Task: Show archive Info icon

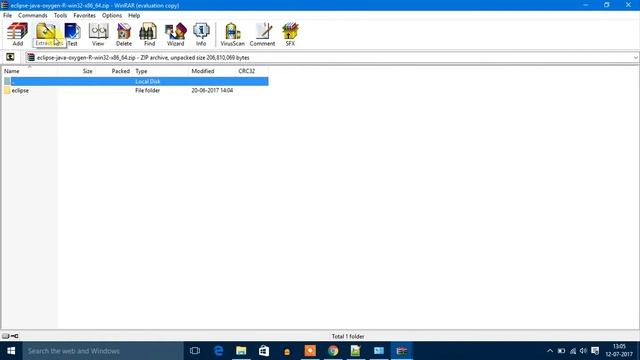Action: pos(201,34)
